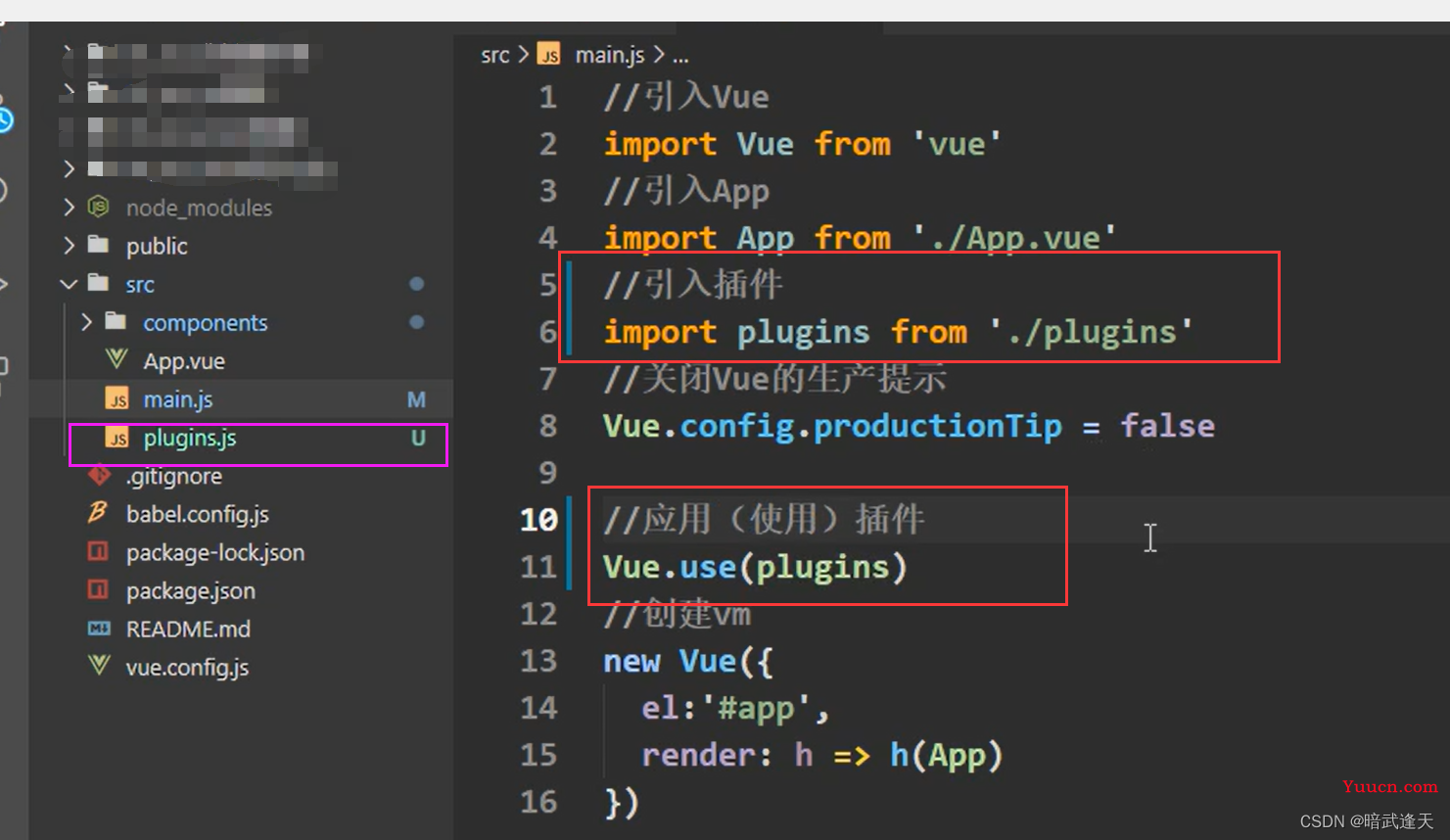This screenshot has height=840, width=1450.
Task: Click the Vue icon beside vue.config.js
Action: (99, 666)
